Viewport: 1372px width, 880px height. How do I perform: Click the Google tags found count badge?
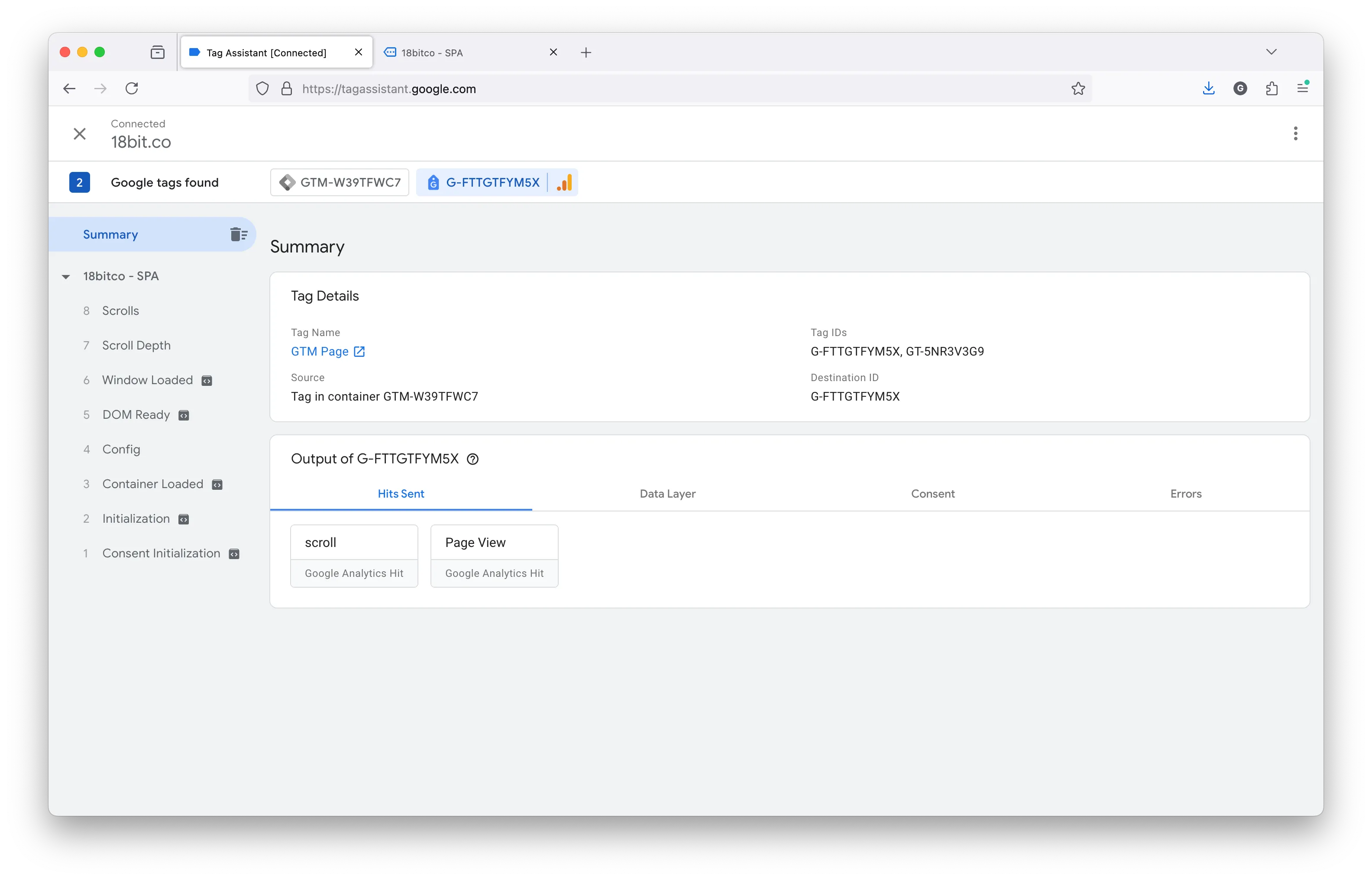79,182
